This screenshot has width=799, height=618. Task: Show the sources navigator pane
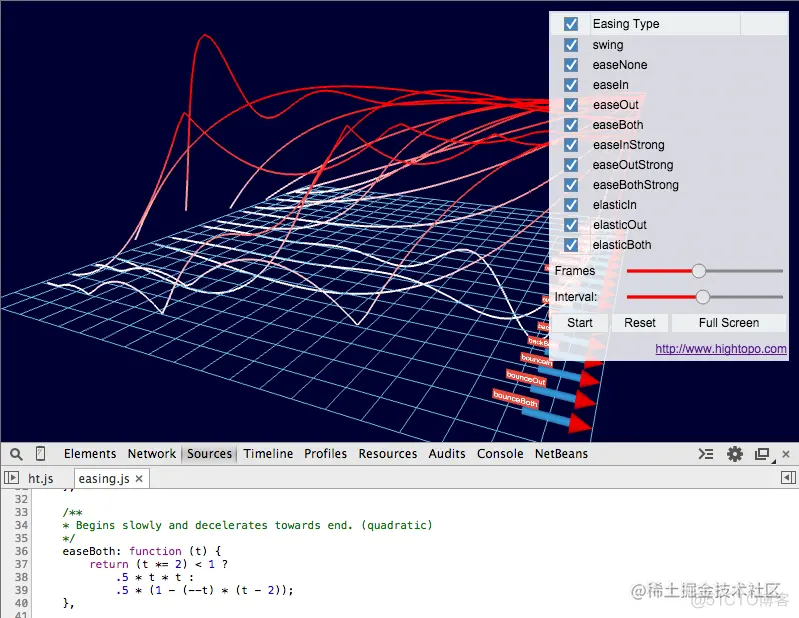(x=11, y=478)
